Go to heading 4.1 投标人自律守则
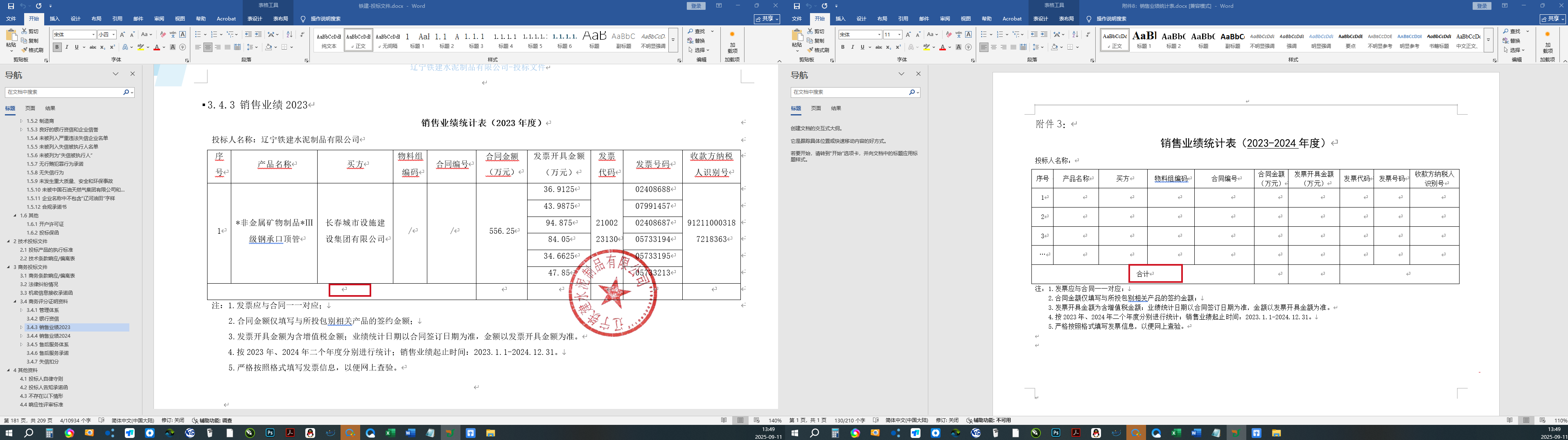This screenshot has height=440, width=1568. click(x=41, y=379)
